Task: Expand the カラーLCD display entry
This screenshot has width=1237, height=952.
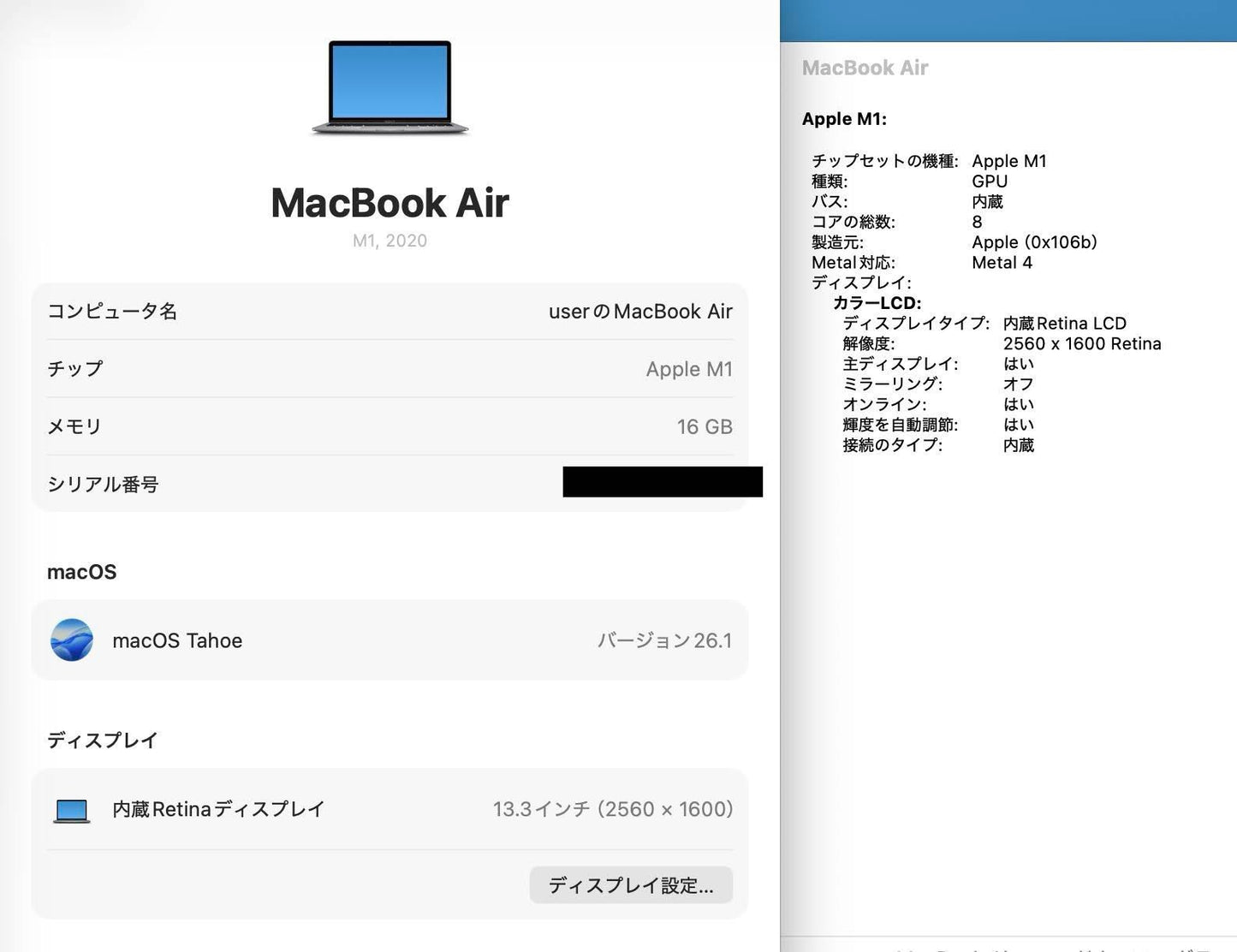Action: (x=876, y=303)
